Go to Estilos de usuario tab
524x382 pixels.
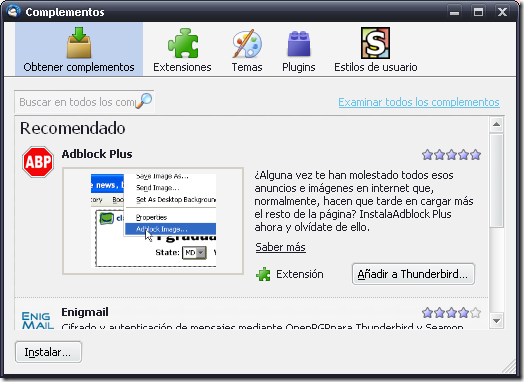pyautogui.click(x=376, y=49)
